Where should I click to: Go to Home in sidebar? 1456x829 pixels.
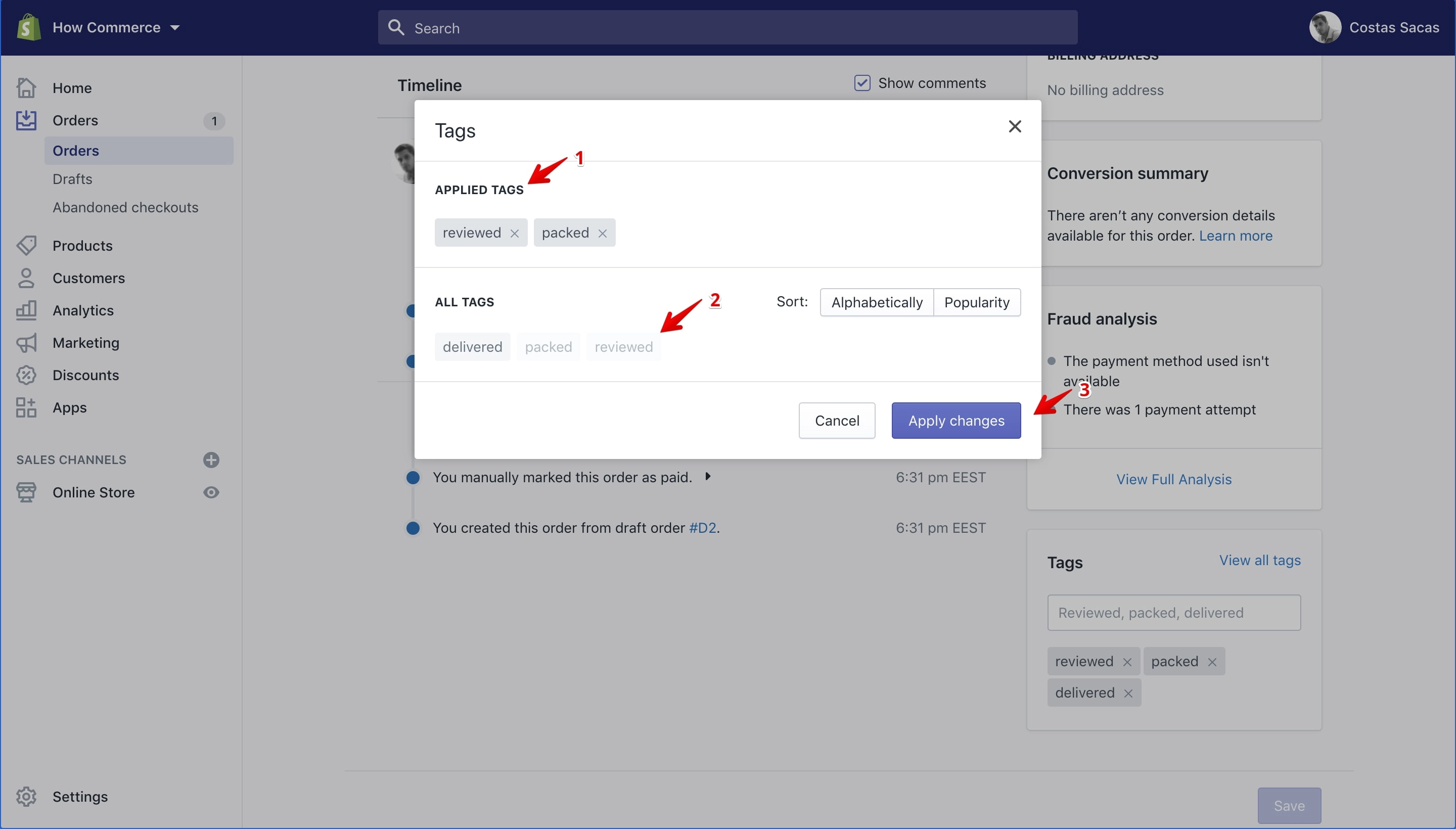coord(72,88)
